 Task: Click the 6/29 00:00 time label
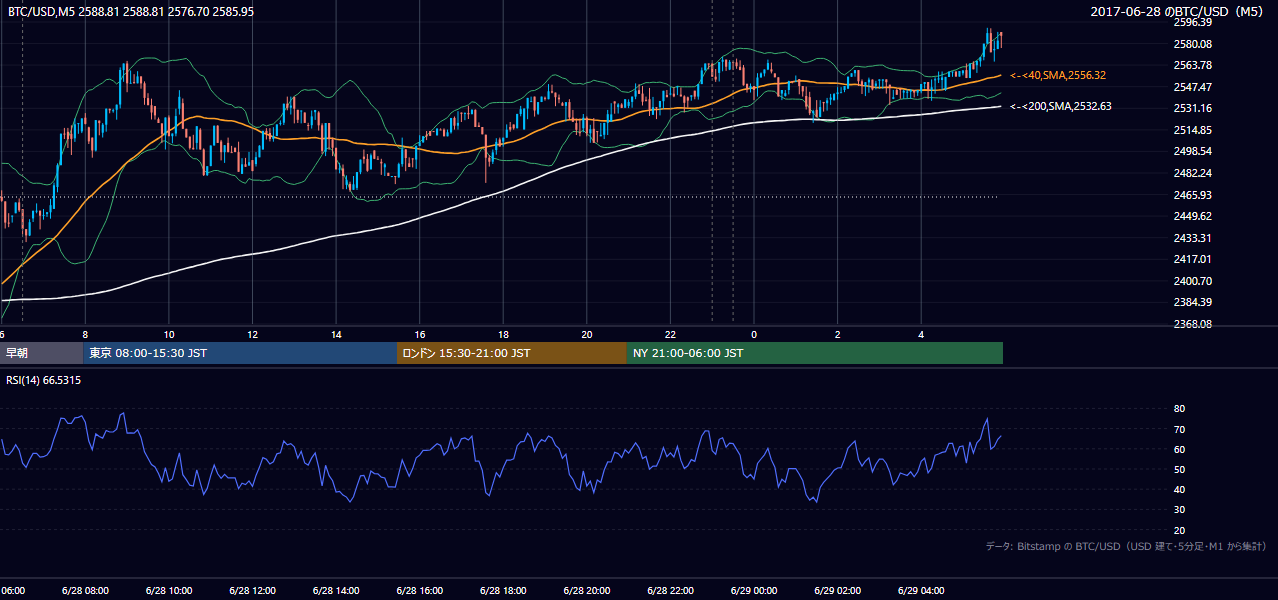coord(754,590)
